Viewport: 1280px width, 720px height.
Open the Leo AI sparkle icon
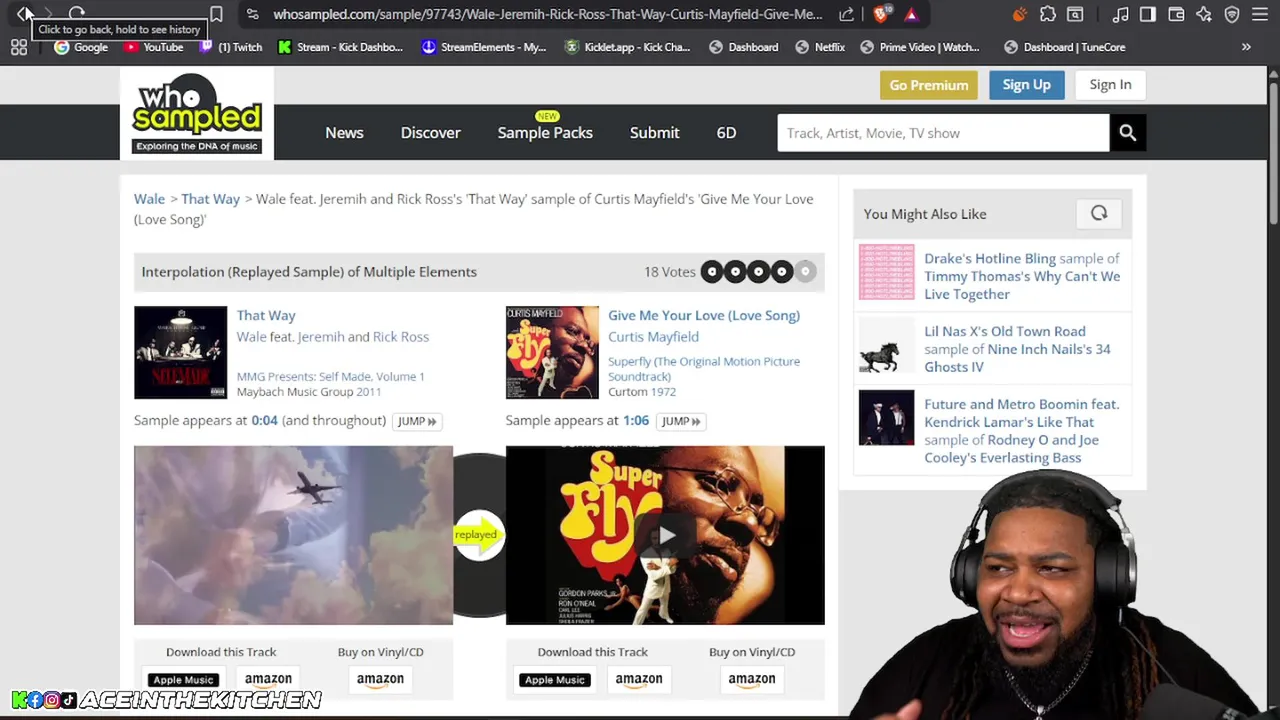point(1204,14)
